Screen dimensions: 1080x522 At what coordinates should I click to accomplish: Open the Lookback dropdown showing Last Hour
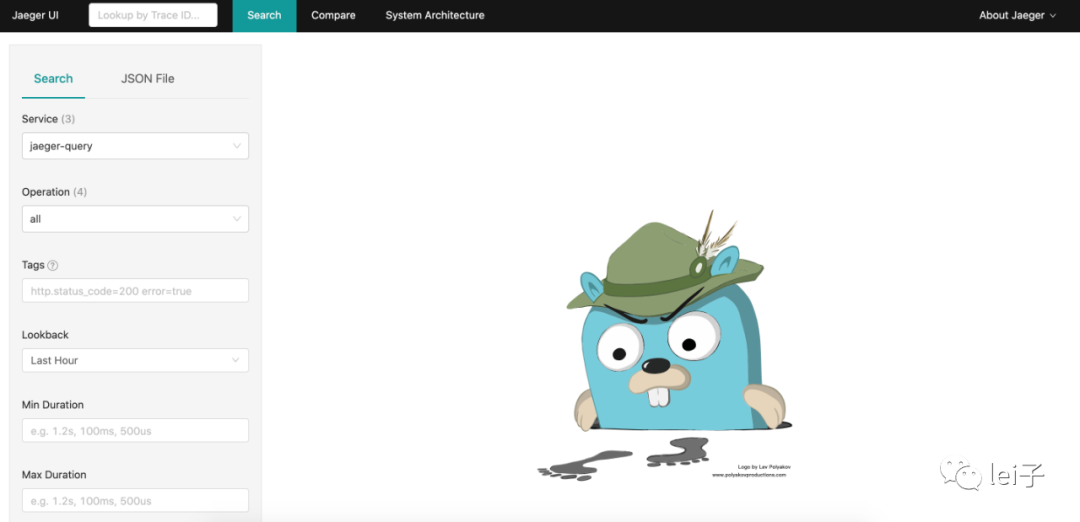click(135, 360)
